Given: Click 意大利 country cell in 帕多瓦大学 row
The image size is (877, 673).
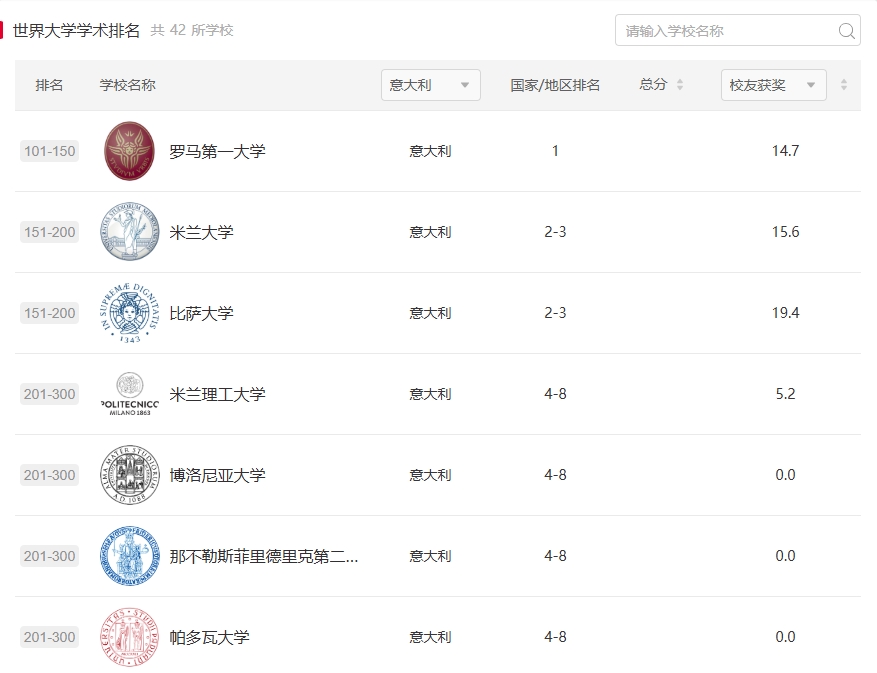Looking at the screenshot, I should click(430, 637).
